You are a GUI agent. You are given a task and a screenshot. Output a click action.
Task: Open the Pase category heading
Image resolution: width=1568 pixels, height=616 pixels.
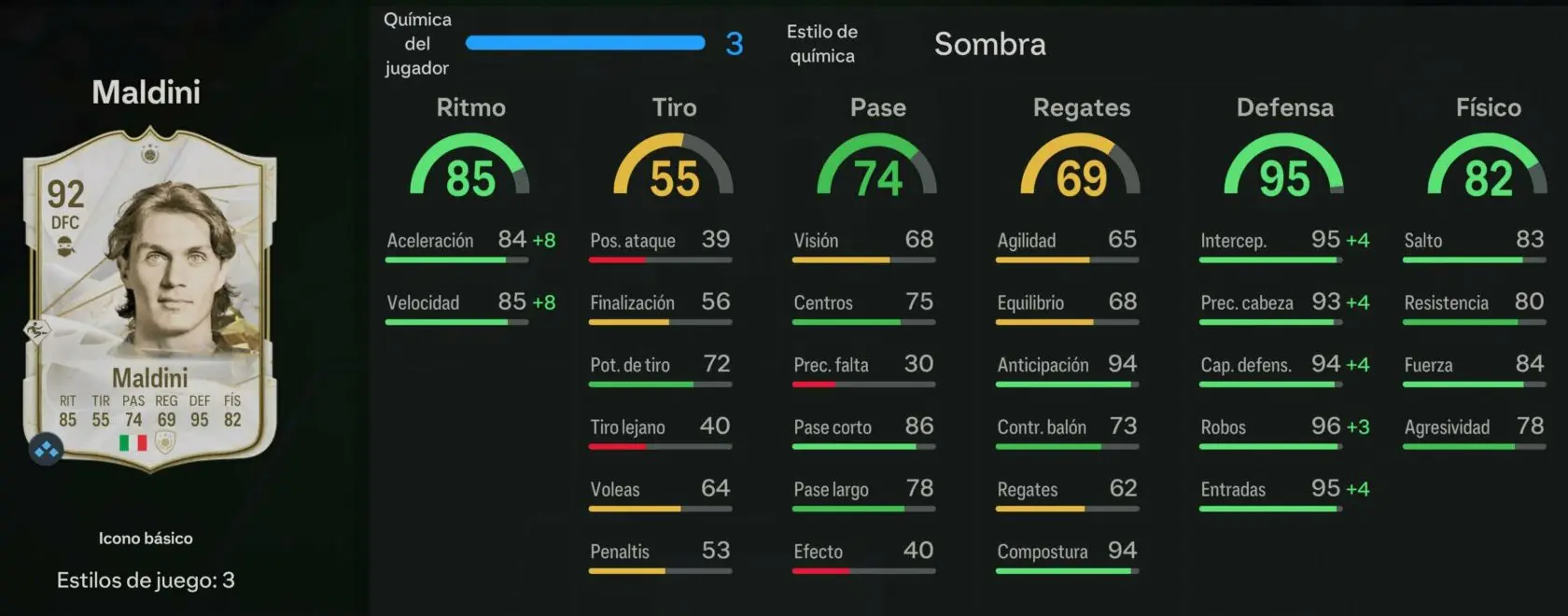tap(877, 107)
